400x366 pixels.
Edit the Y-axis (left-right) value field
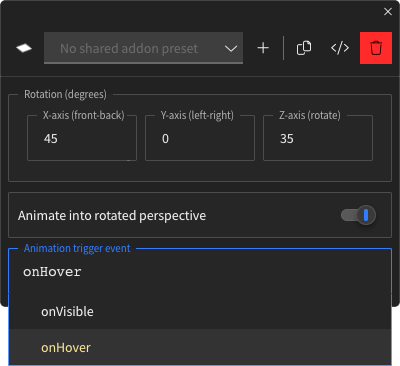coord(200,138)
